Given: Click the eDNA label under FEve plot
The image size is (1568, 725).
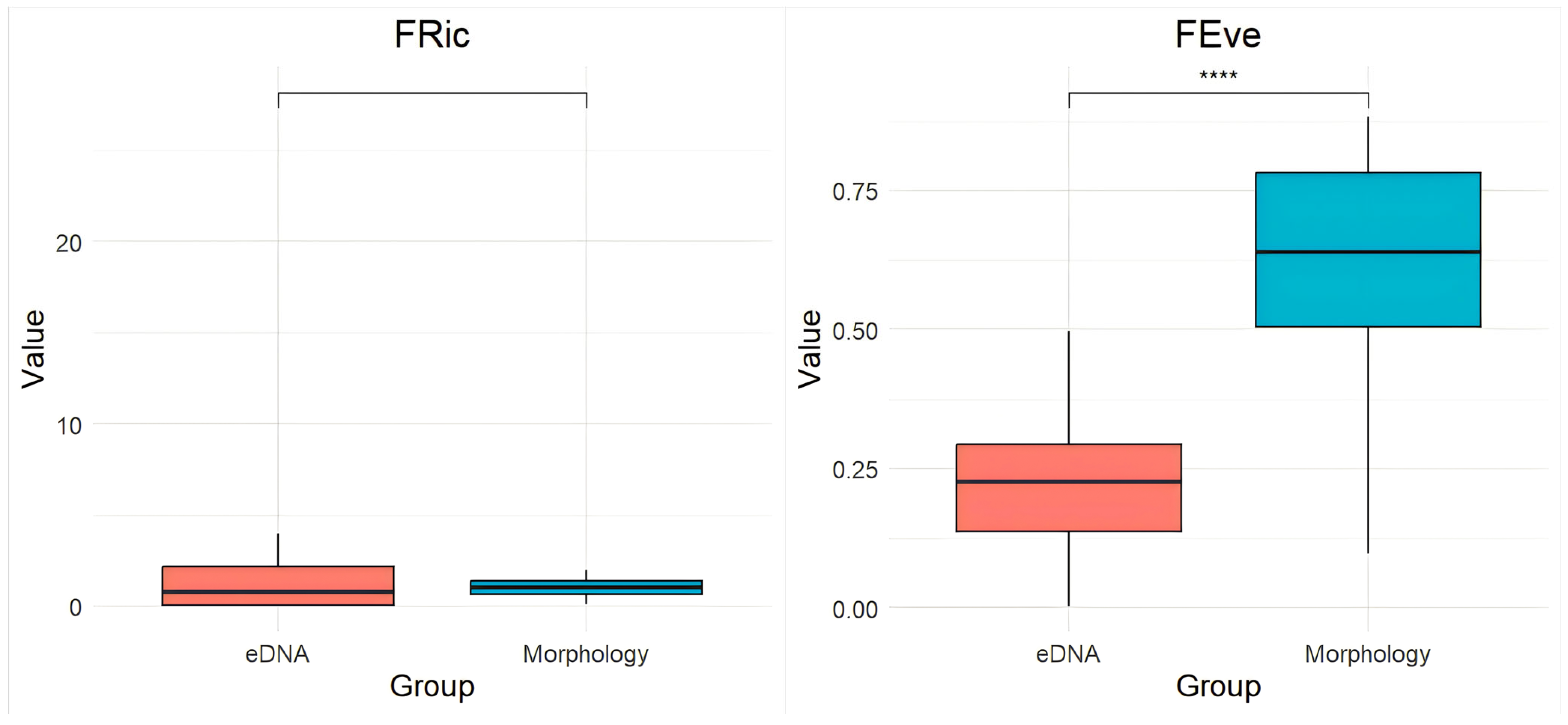Looking at the screenshot, I should [1068, 655].
